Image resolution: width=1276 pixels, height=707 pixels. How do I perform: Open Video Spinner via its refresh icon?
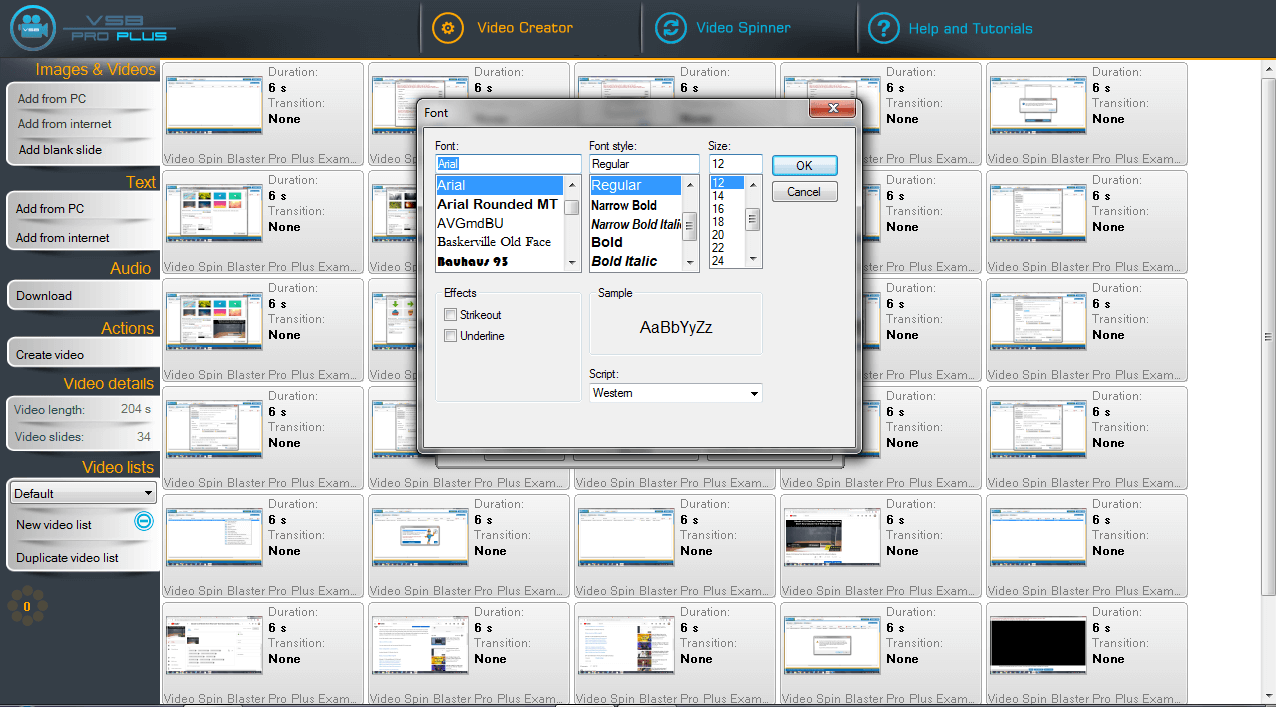(x=671, y=28)
